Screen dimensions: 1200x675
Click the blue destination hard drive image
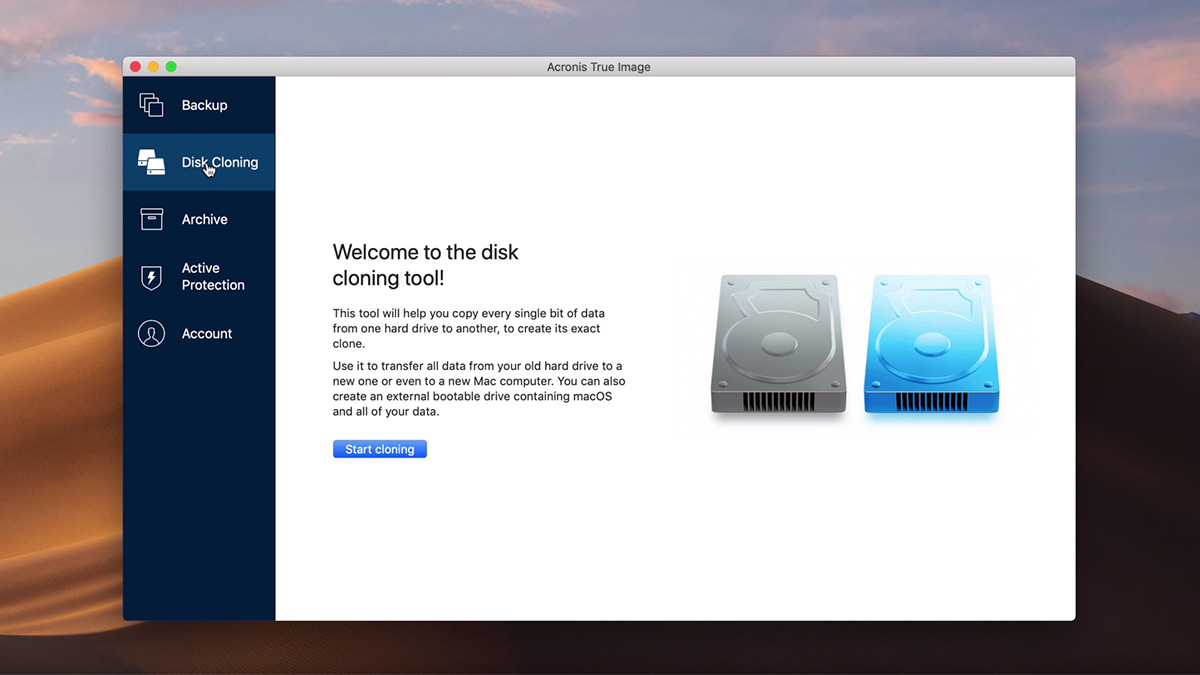pyautogui.click(x=931, y=345)
